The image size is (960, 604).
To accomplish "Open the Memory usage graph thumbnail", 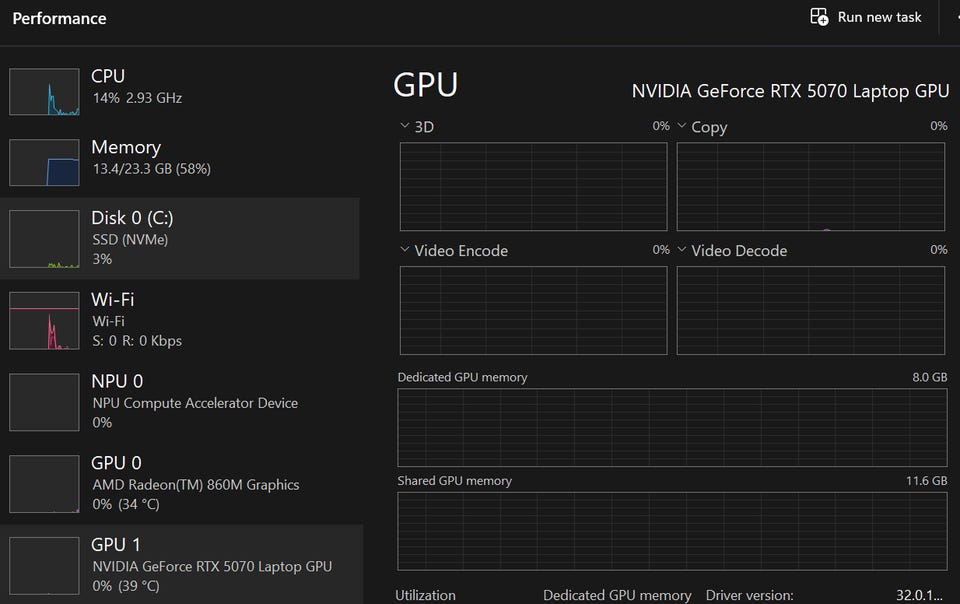I will (x=44, y=163).
